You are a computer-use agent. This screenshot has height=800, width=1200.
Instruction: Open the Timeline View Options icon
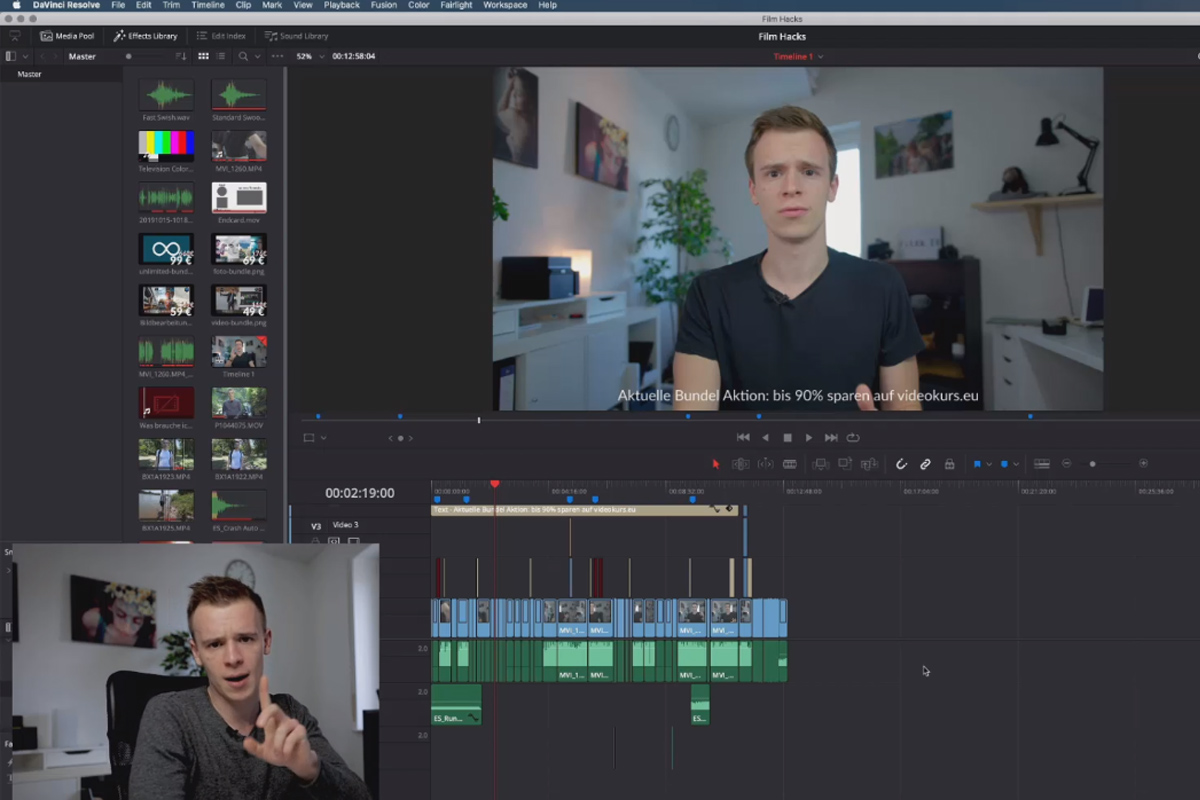click(1042, 463)
